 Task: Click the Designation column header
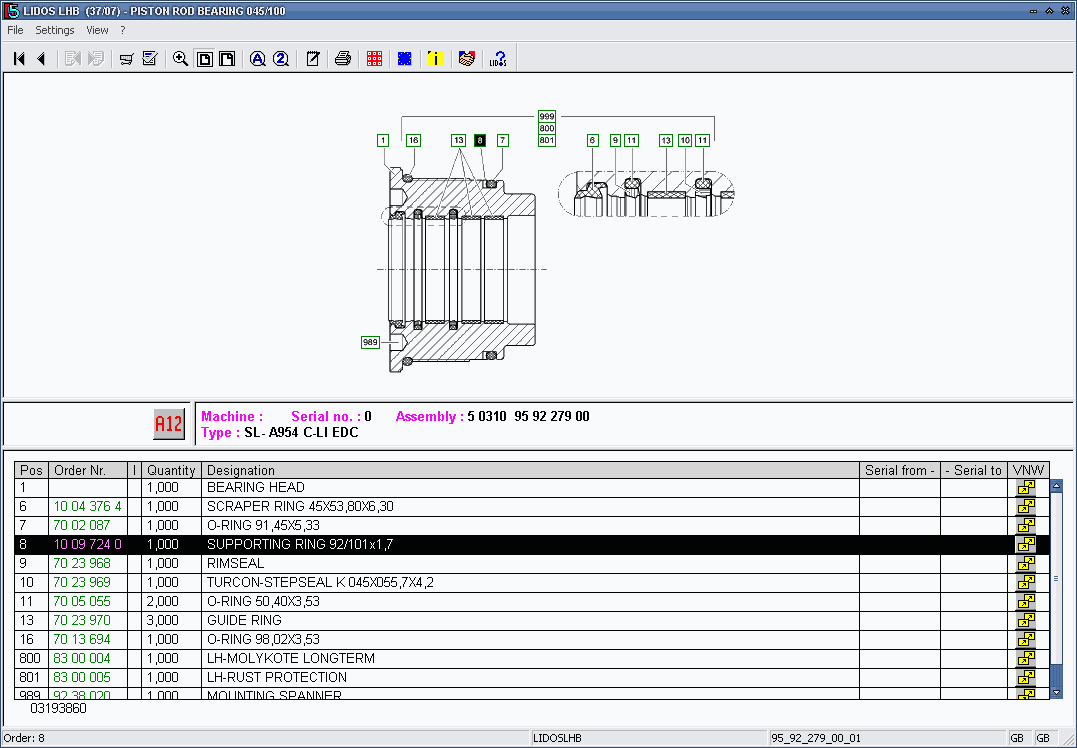pos(530,471)
